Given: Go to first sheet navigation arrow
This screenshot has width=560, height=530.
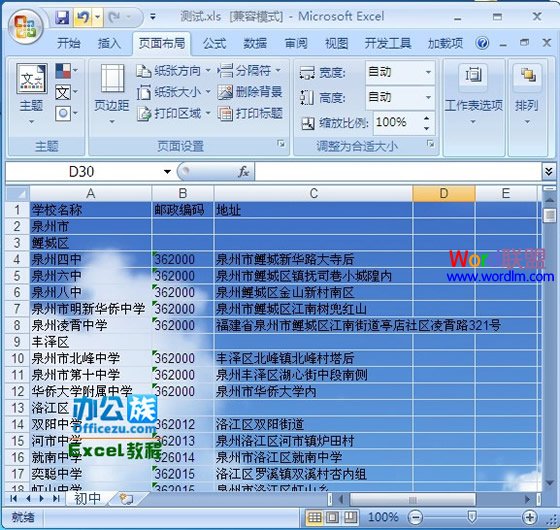Looking at the screenshot, I should (14, 499).
